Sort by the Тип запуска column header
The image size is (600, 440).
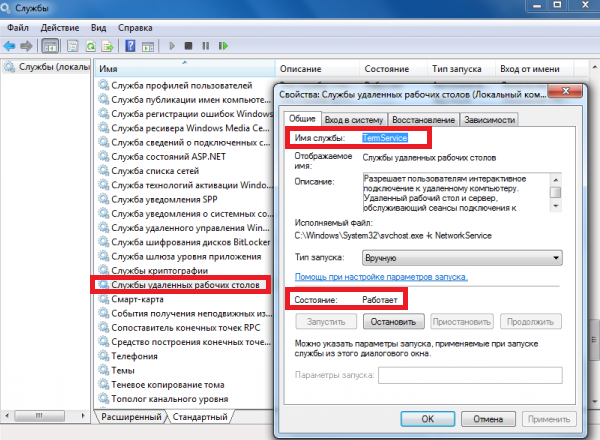pos(461,69)
